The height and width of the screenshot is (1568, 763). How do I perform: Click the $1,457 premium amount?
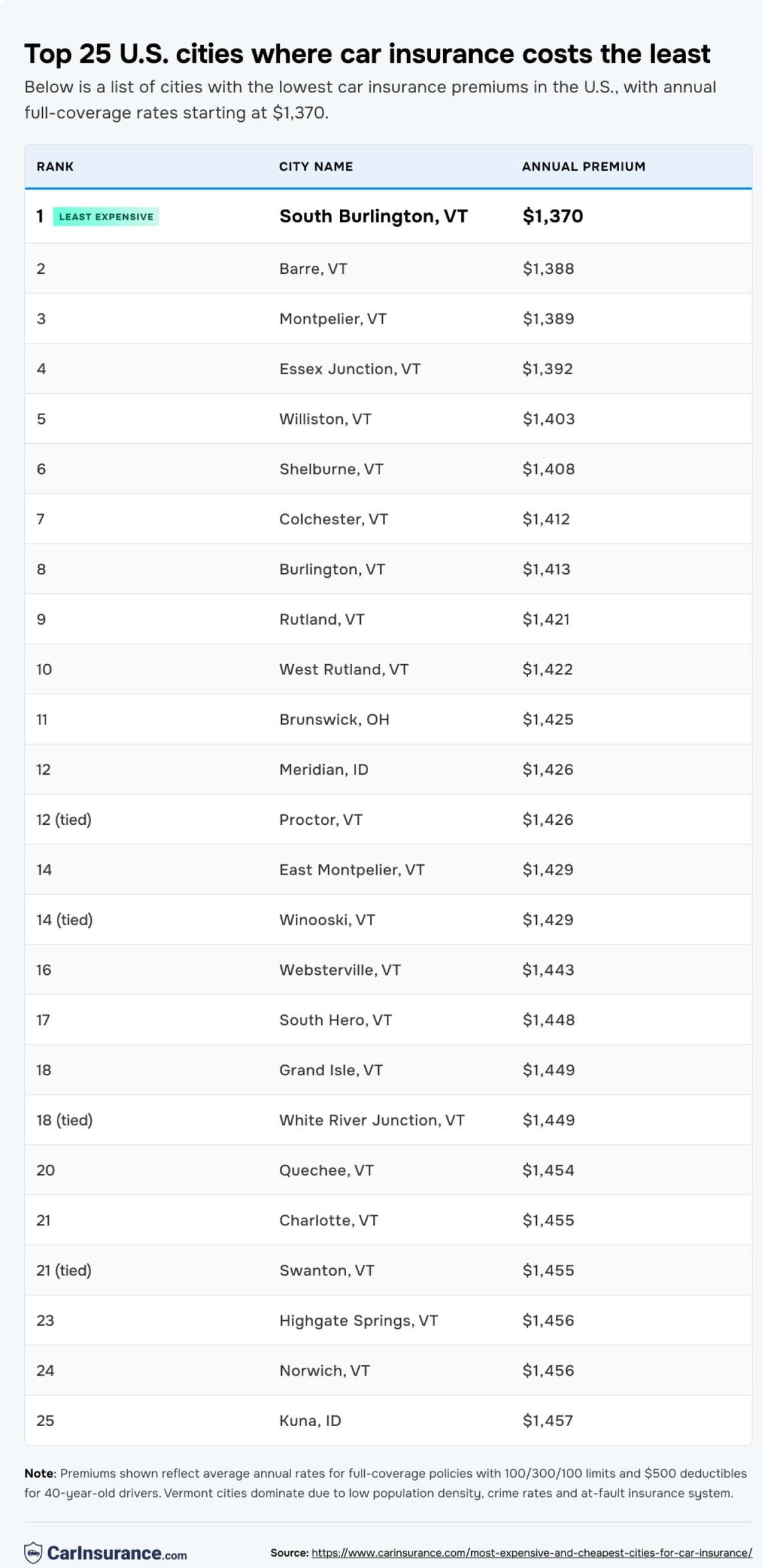(547, 1421)
